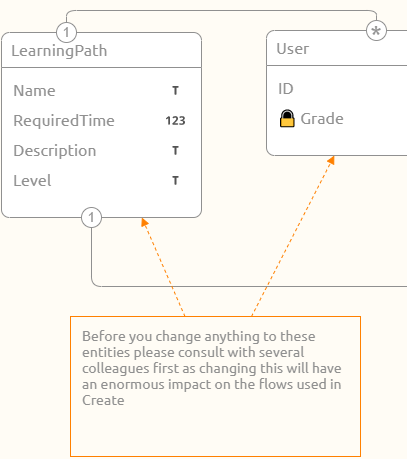
Task: Select the orange annotation note about changing entities
Action: [215, 386]
